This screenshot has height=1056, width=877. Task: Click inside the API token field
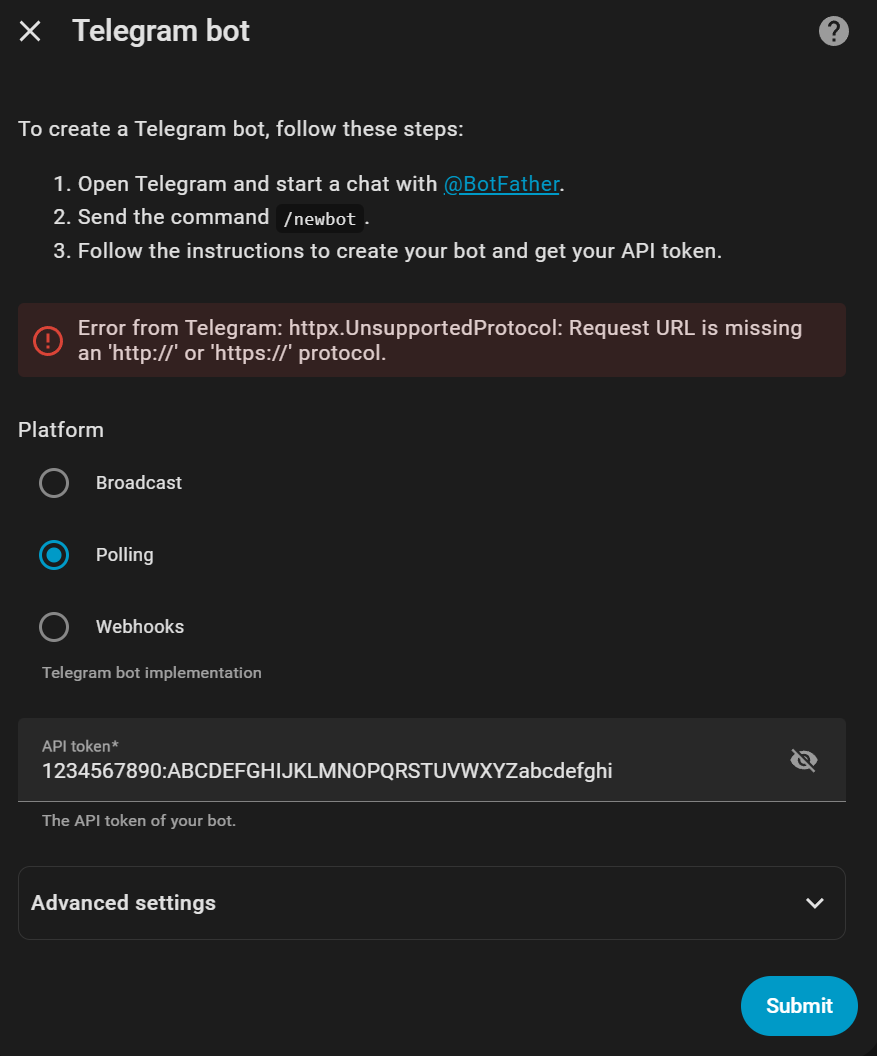click(x=400, y=771)
